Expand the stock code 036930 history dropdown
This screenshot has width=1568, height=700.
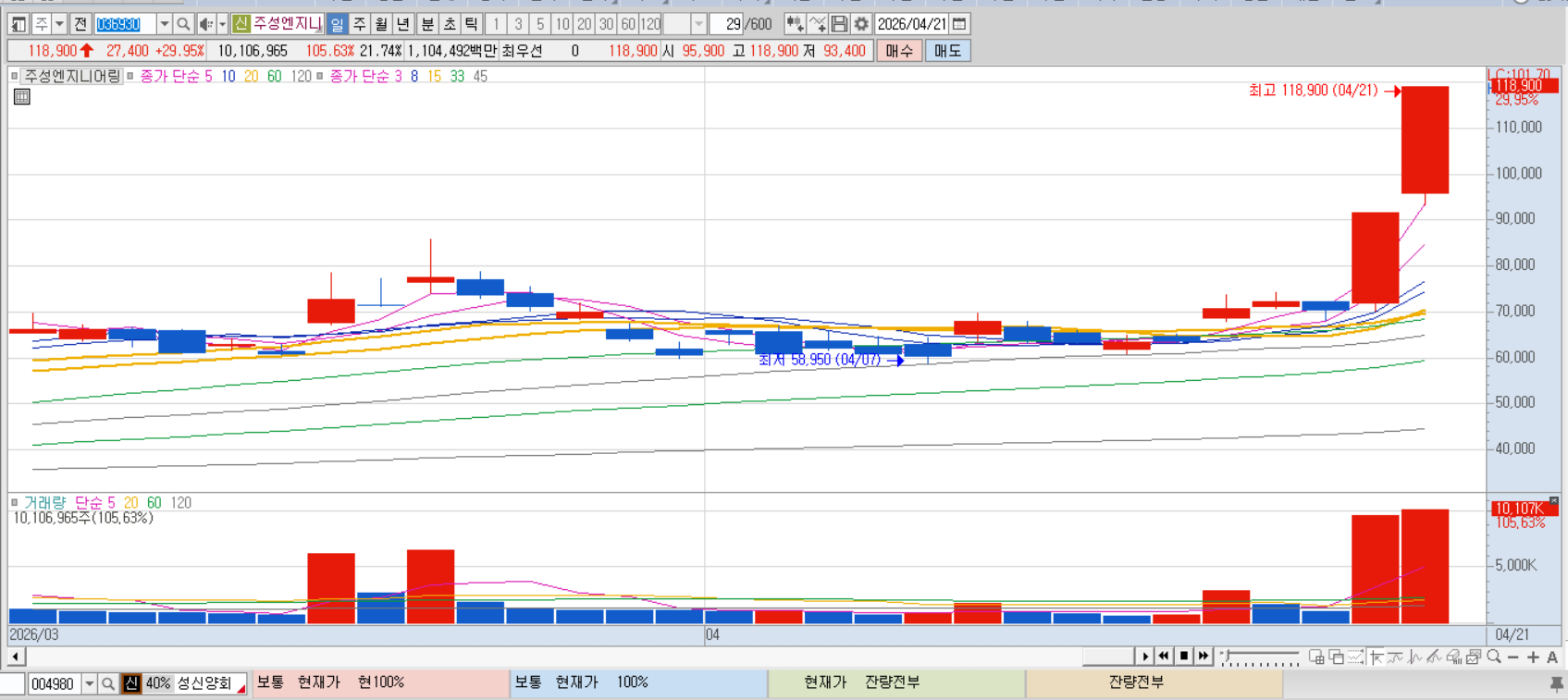click(x=164, y=24)
